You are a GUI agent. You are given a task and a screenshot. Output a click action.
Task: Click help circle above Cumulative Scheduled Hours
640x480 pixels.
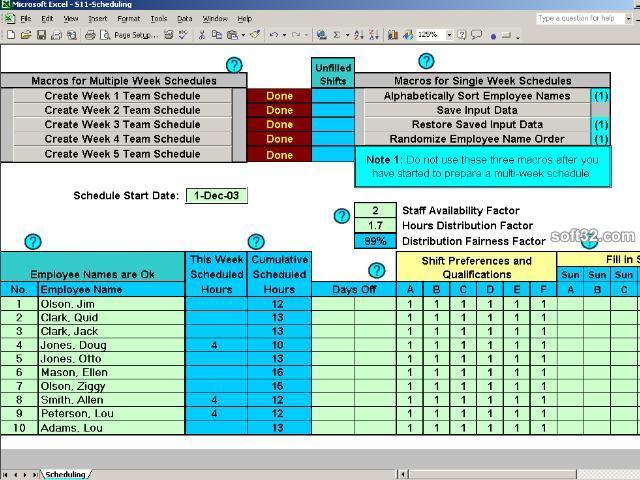[256, 242]
